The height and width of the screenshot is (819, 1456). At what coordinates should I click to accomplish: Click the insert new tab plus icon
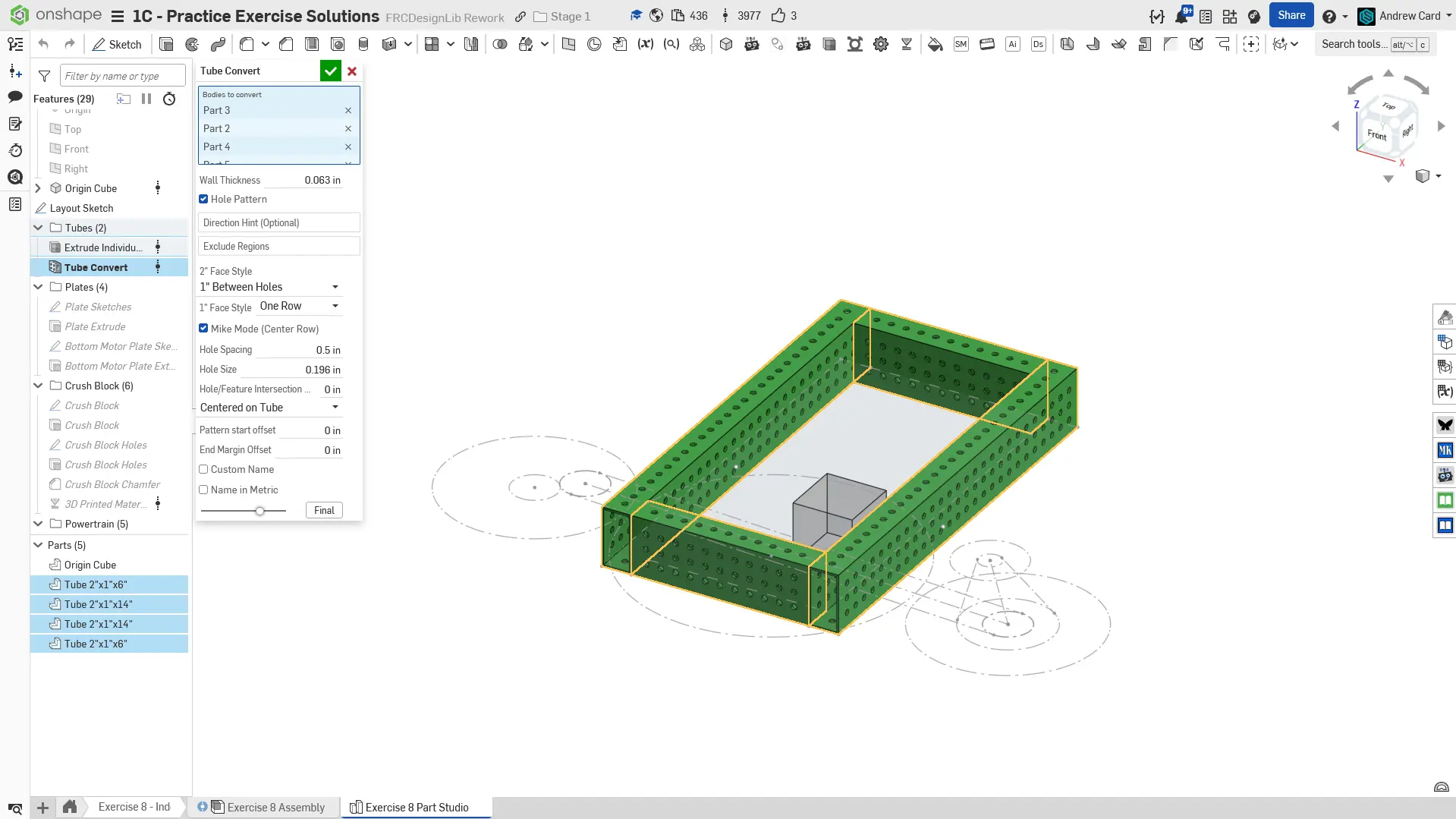click(x=43, y=807)
